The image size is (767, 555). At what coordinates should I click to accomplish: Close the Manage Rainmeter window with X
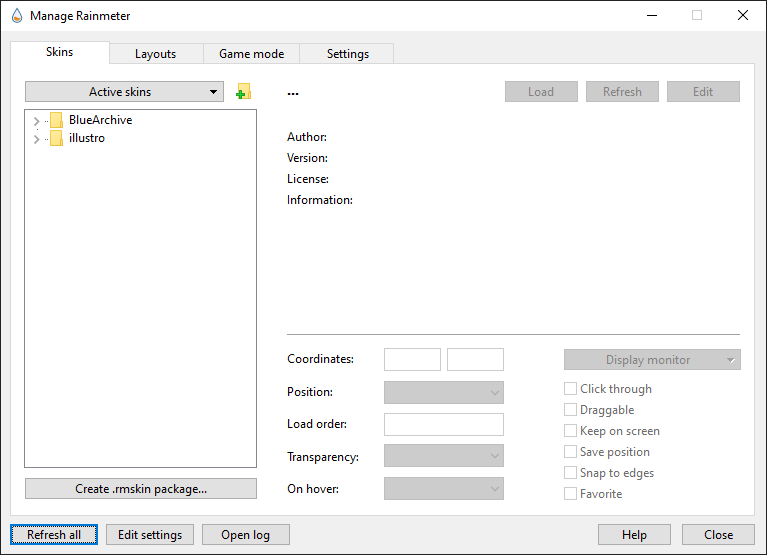pyautogui.click(x=743, y=16)
